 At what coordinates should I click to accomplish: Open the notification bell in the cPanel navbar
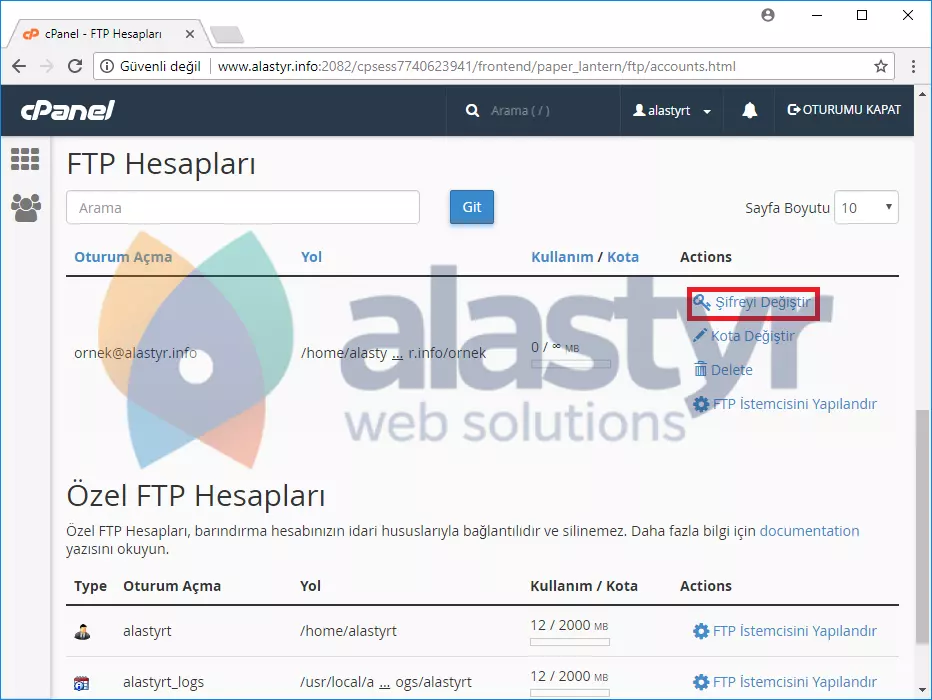coord(750,110)
